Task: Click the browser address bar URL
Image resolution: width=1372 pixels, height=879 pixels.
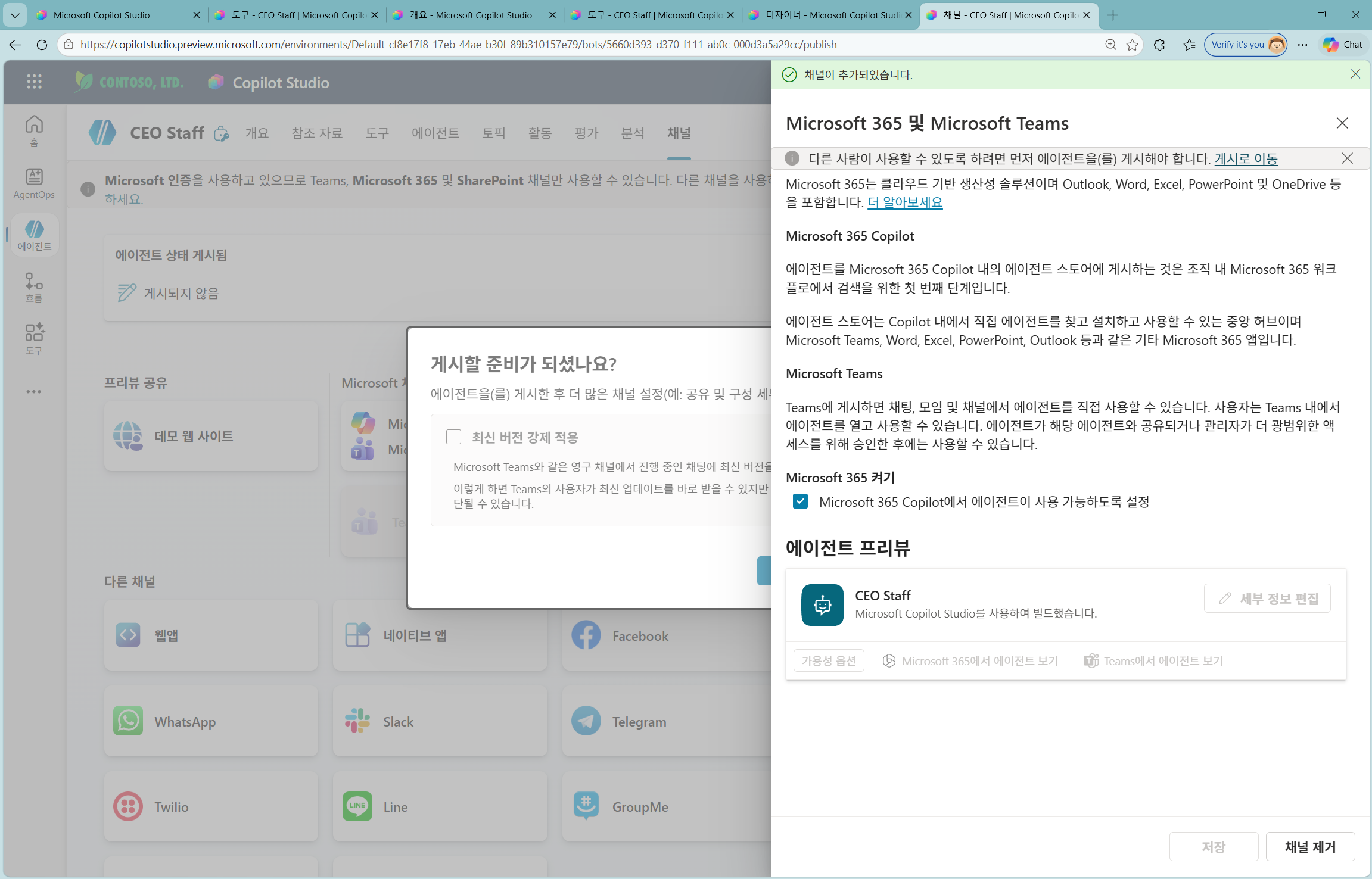Action: point(459,45)
